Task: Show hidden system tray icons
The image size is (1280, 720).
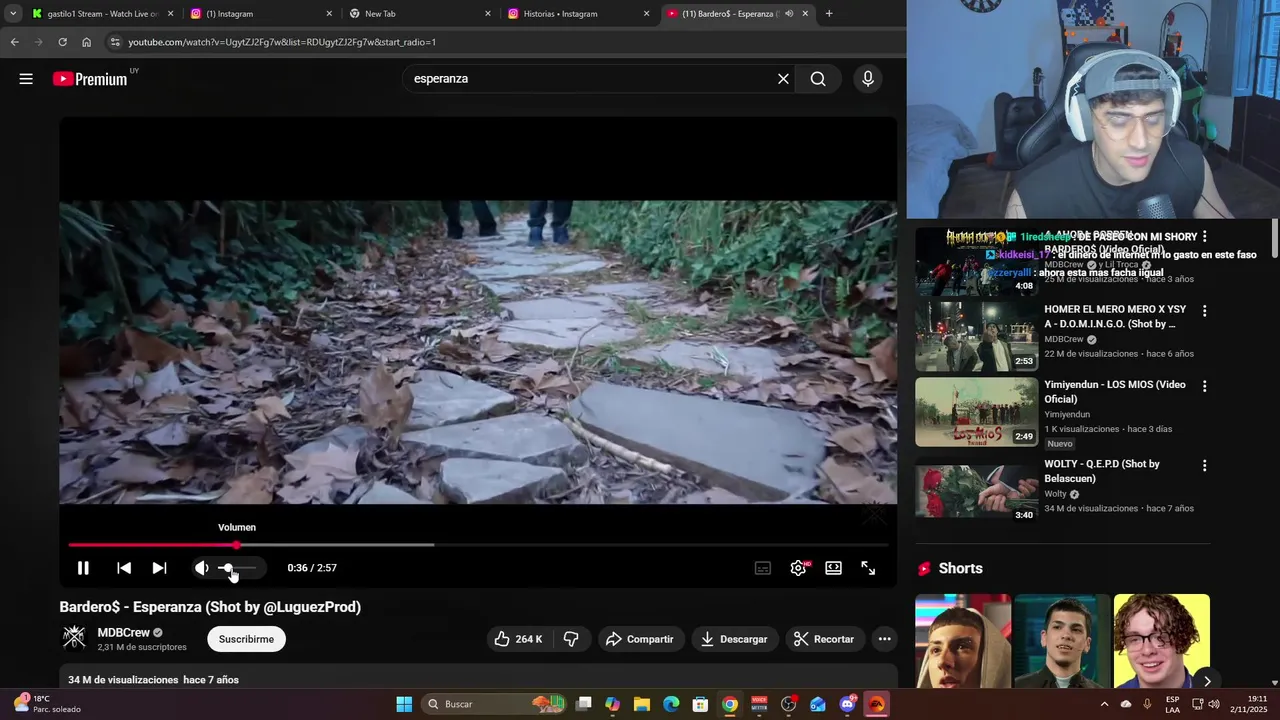Action: (1104, 704)
